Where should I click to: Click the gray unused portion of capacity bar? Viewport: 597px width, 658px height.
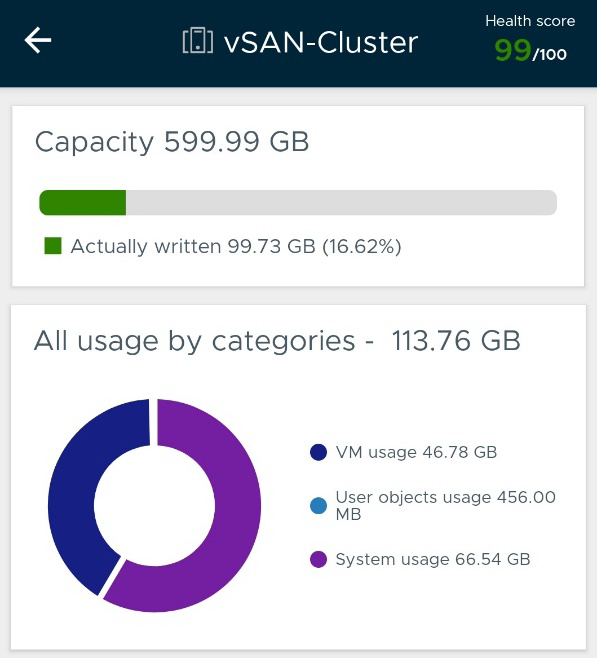pos(342,203)
